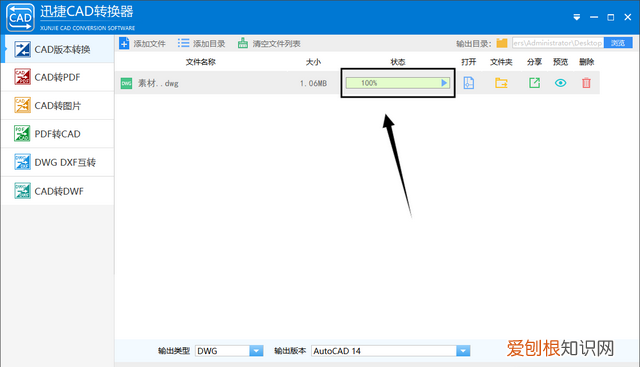Click the 添加文件 add file button
Viewport: 640px width, 367px height.
coord(142,43)
